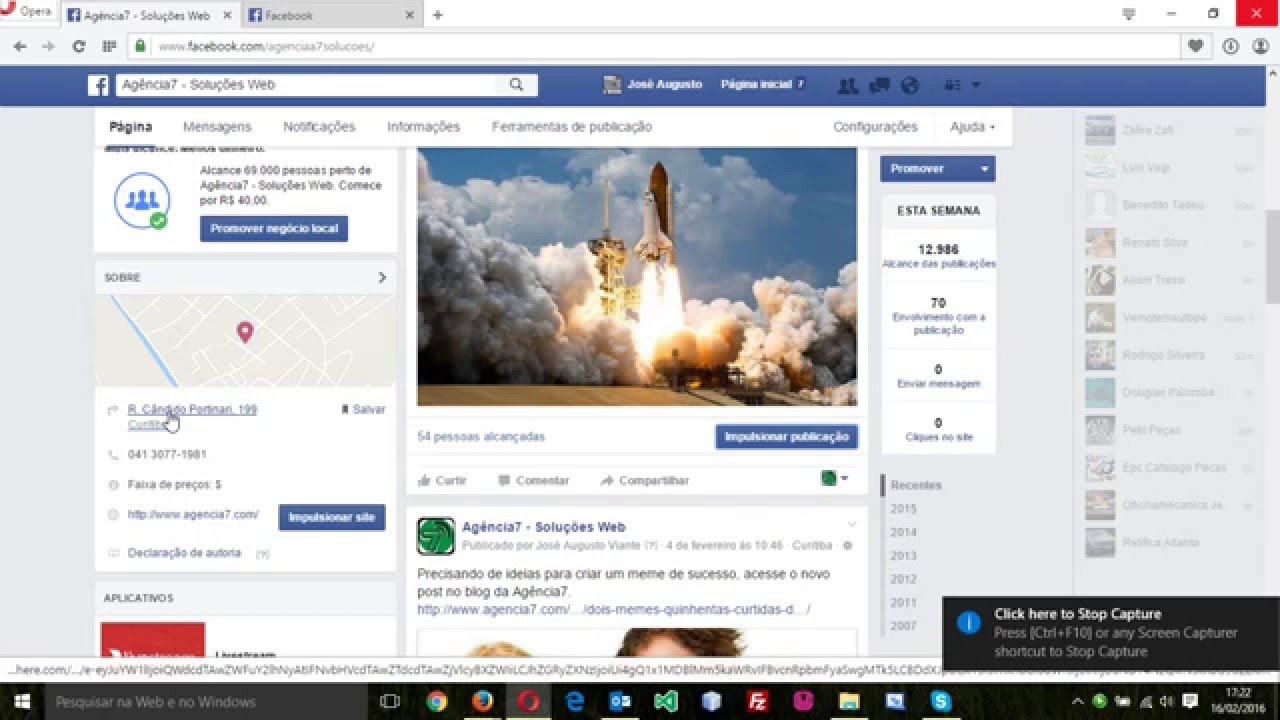Open http://www.agencia7.com/ website link

pyautogui.click(x=193, y=515)
